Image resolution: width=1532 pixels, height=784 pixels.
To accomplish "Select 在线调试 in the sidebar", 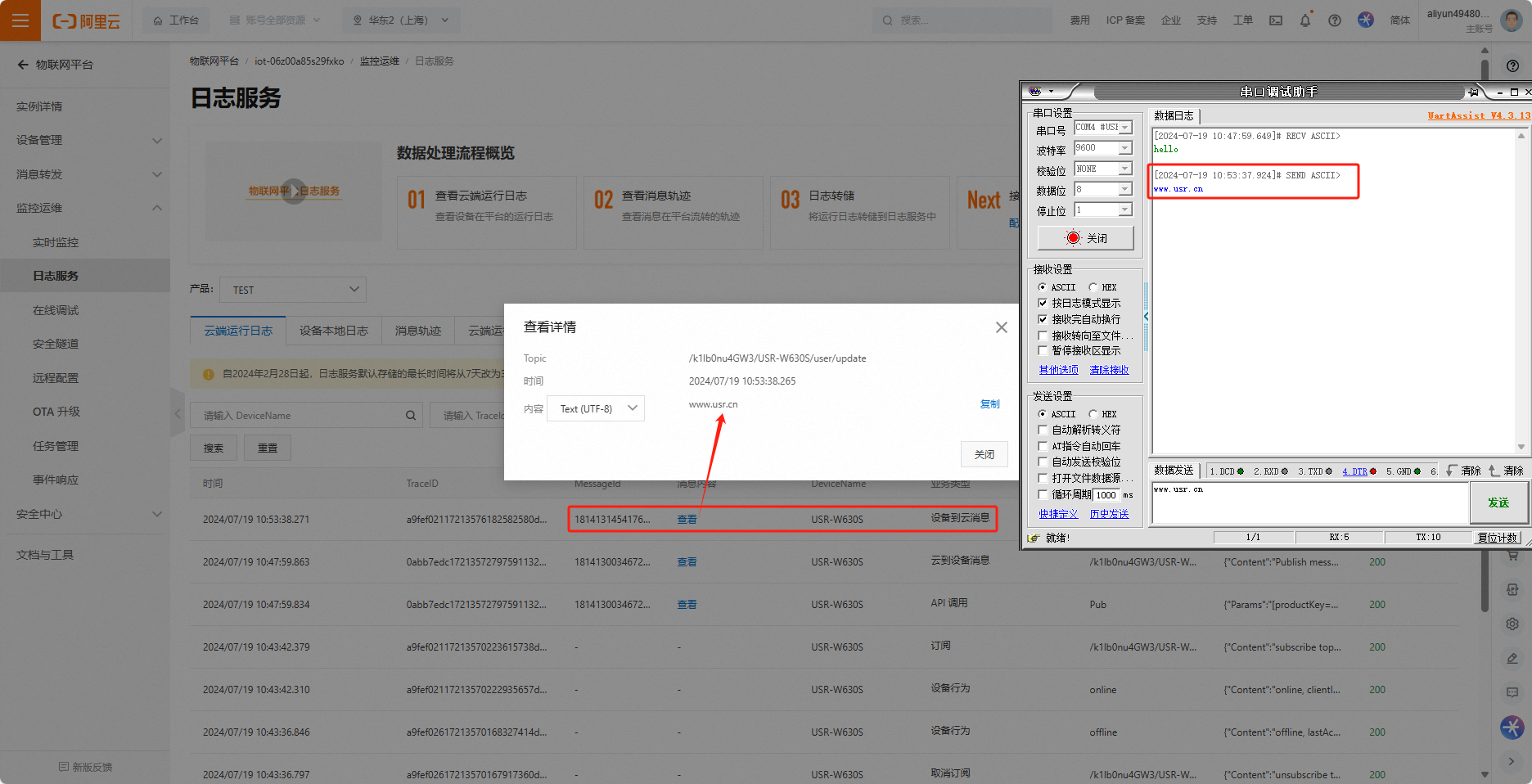I will (x=56, y=310).
